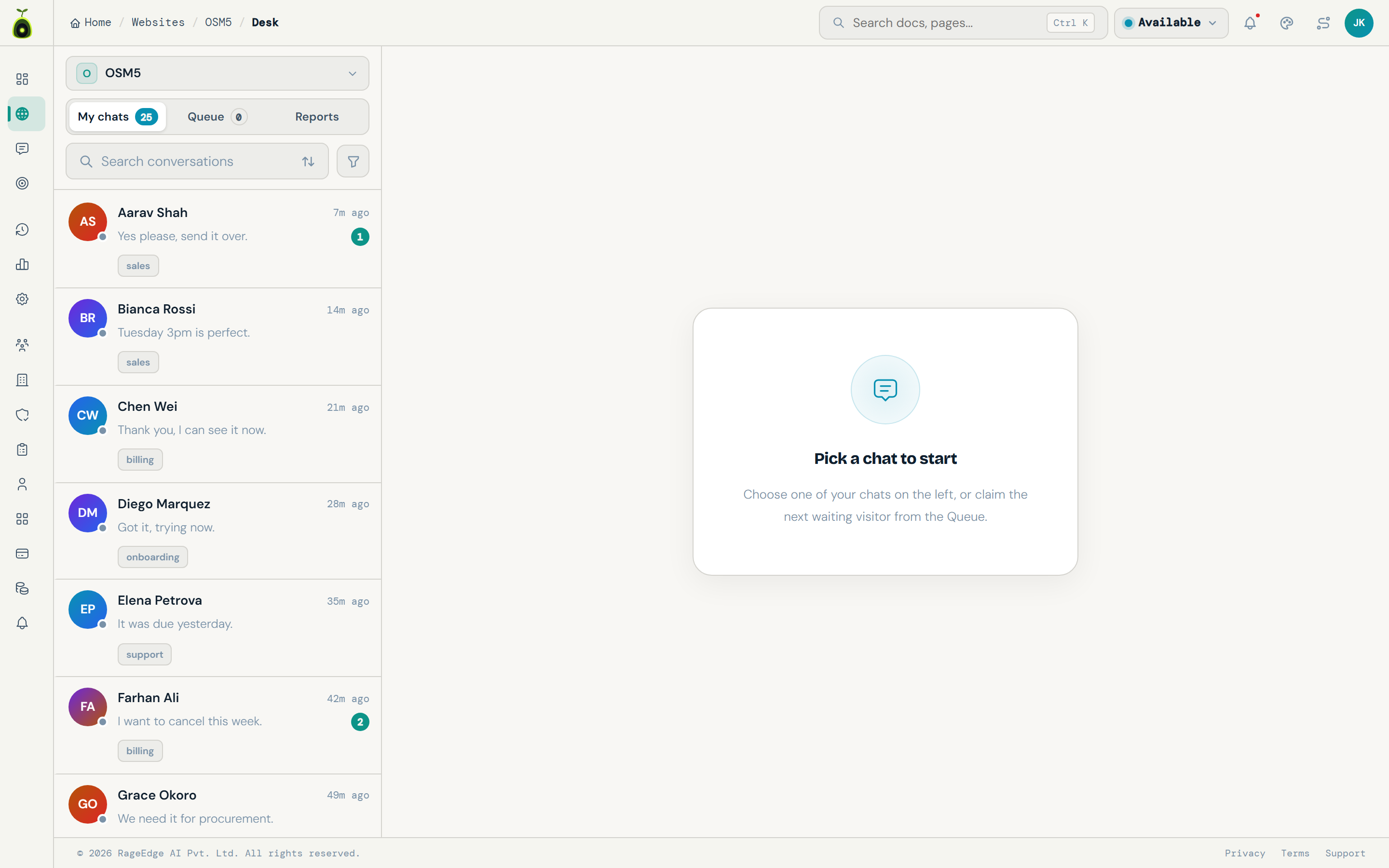Open the theme palette icon
1389x868 pixels.
[x=1286, y=23]
